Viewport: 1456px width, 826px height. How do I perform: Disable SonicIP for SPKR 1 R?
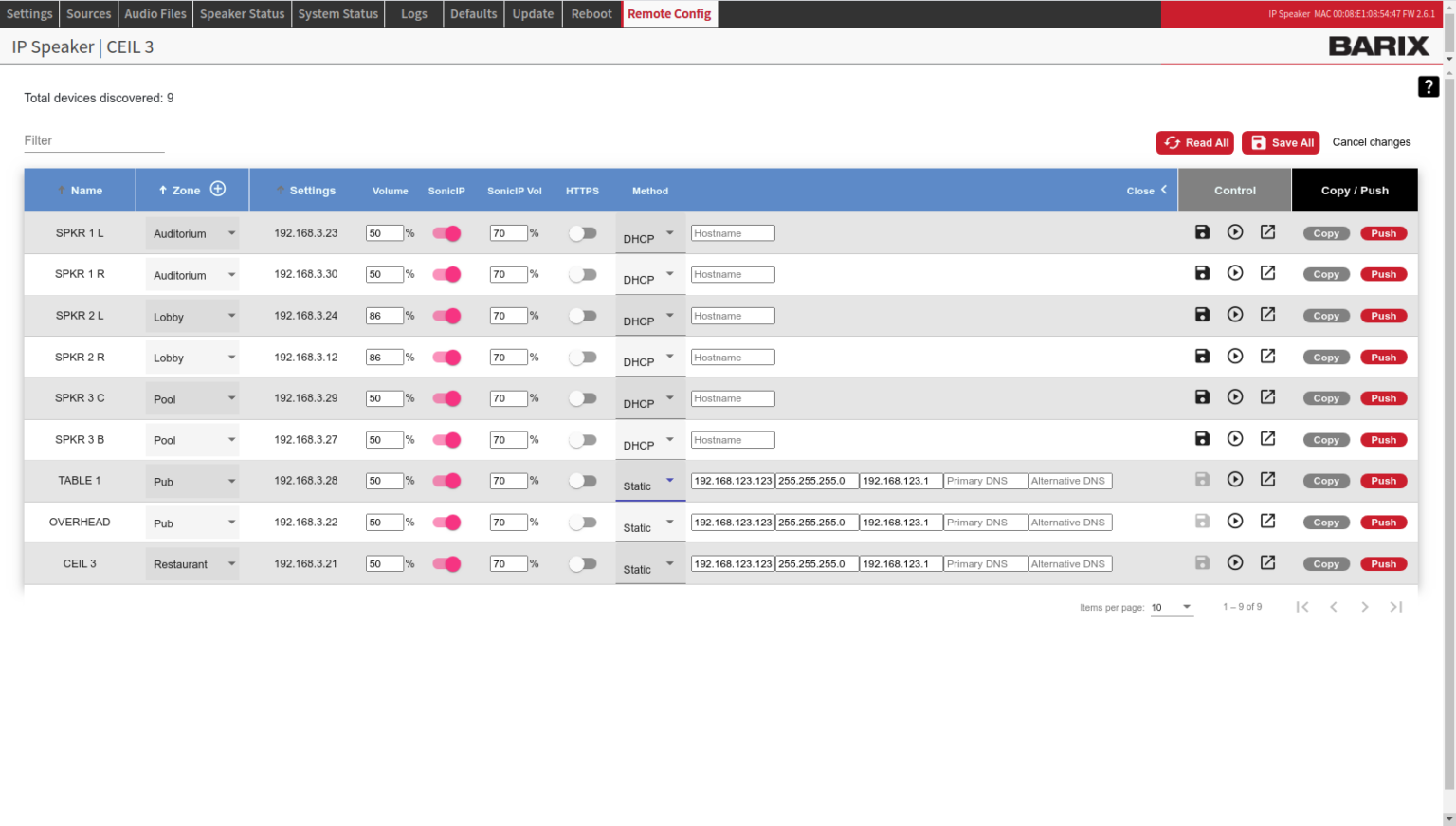(446, 274)
